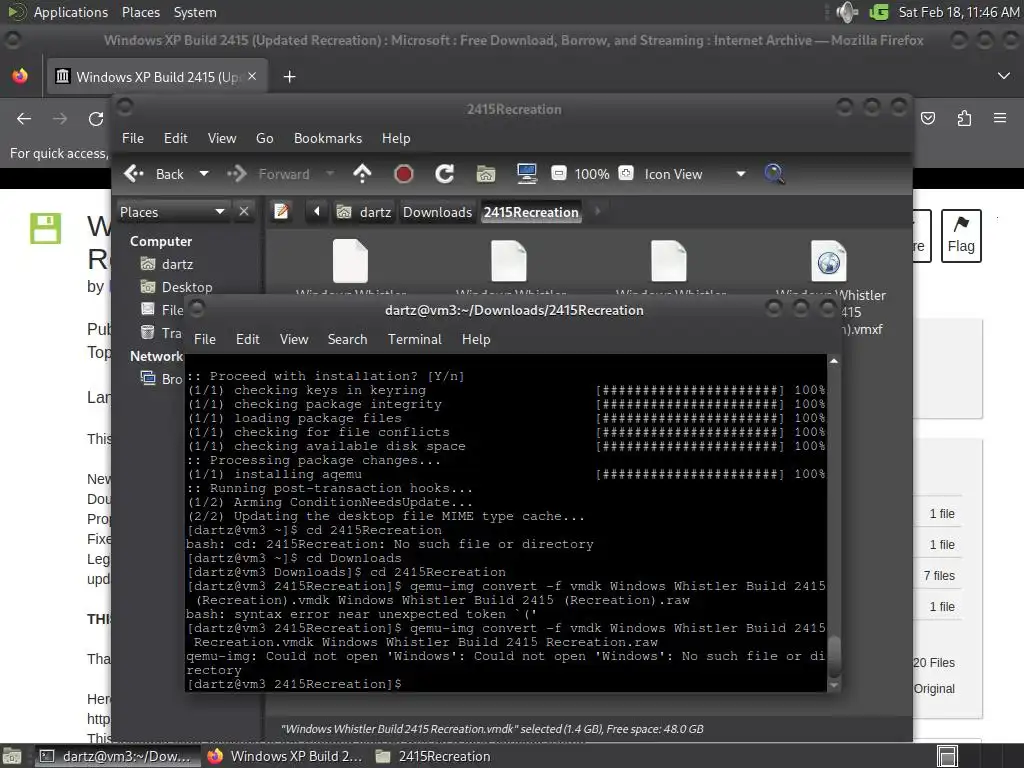Click the Firefox list all tabs chevron

point(1004,76)
